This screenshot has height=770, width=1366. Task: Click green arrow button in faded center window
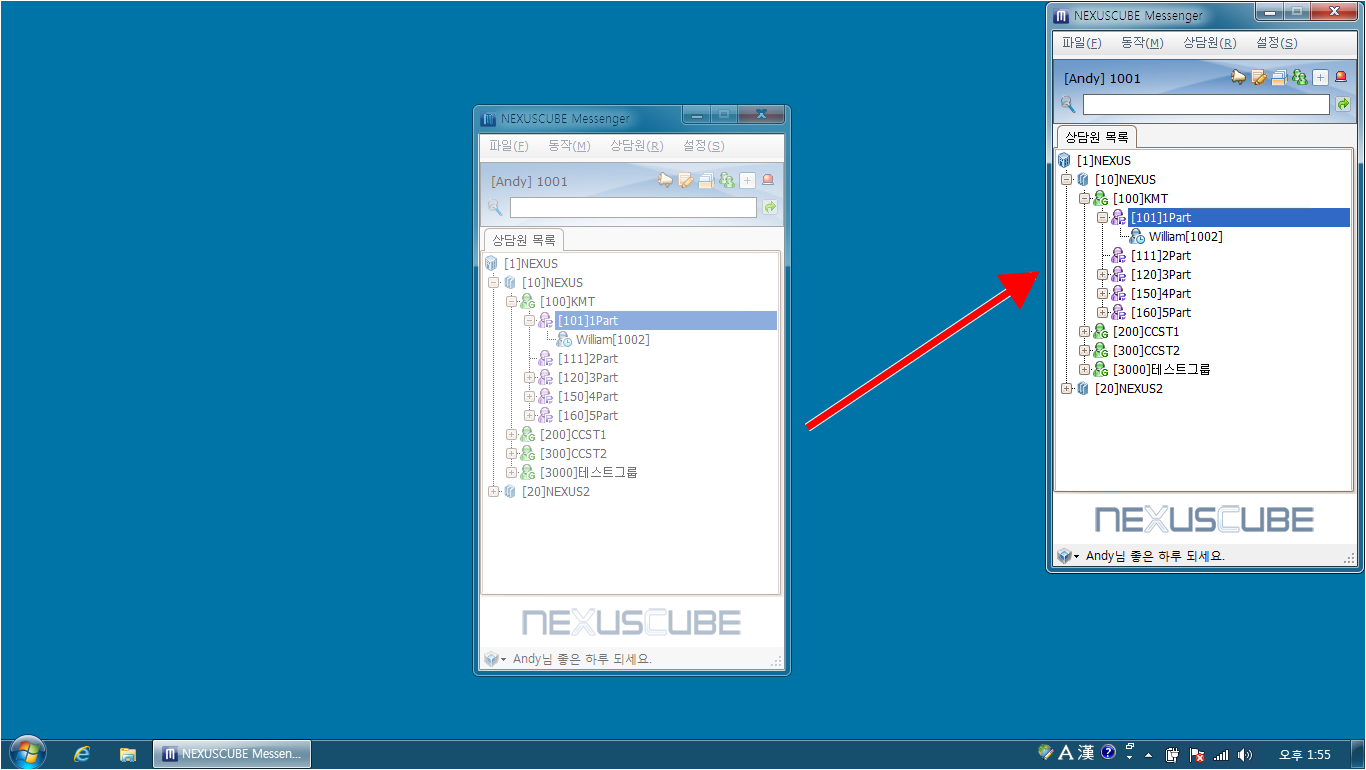(x=770, y=207)
